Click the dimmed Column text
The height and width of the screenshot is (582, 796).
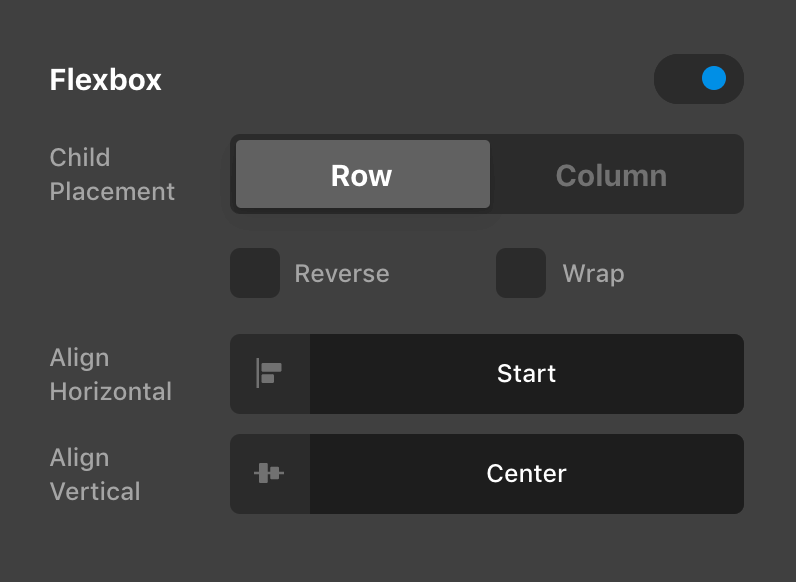click(x=612, y=176)
